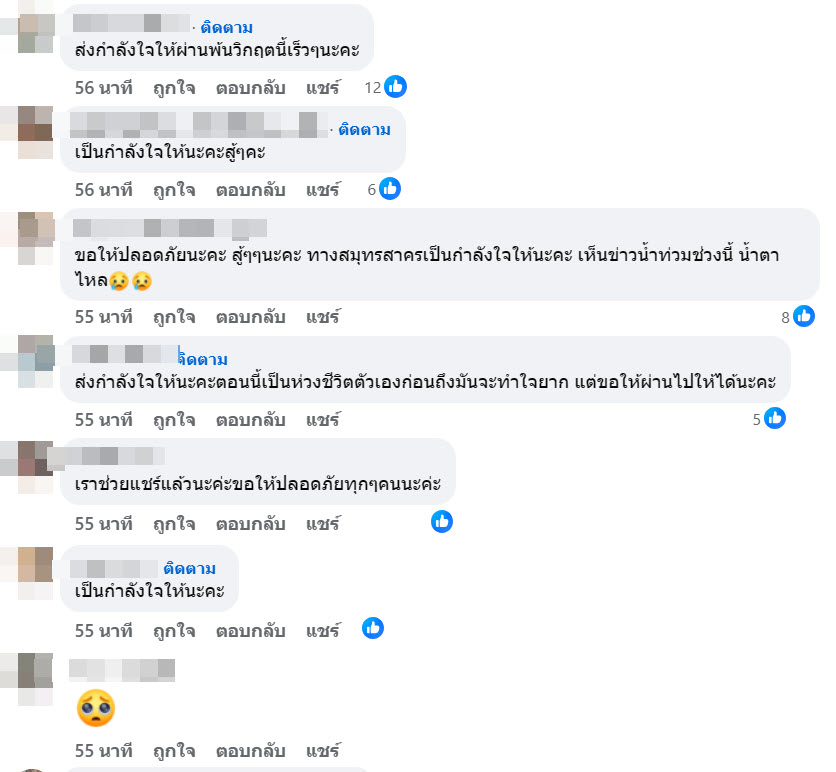Click the like reaction icon showing 5 likes

pyautogui.click(x=775, y=419)
